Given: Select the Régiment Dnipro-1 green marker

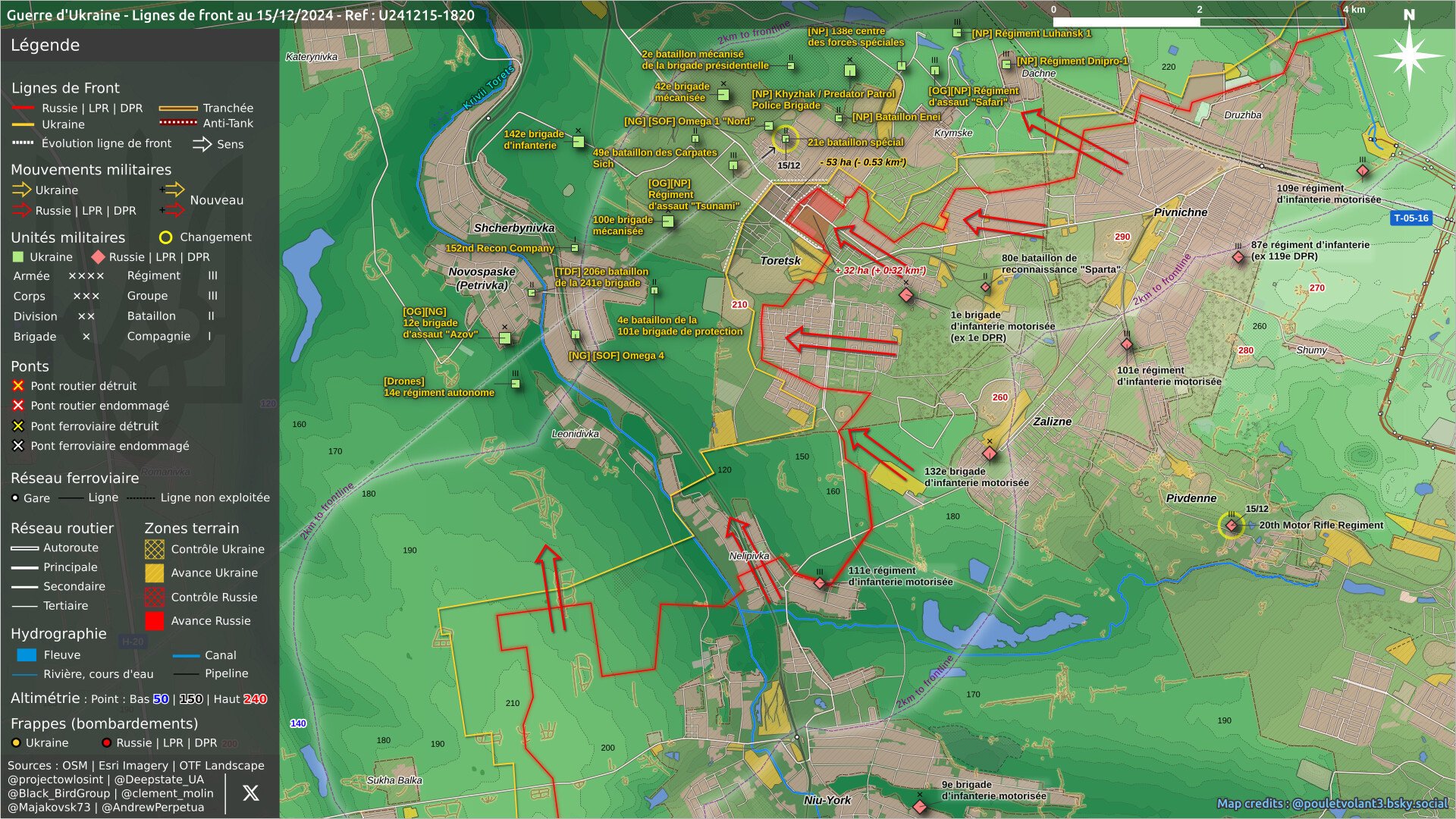Looking at the screenshot, I should [1006, 64].
